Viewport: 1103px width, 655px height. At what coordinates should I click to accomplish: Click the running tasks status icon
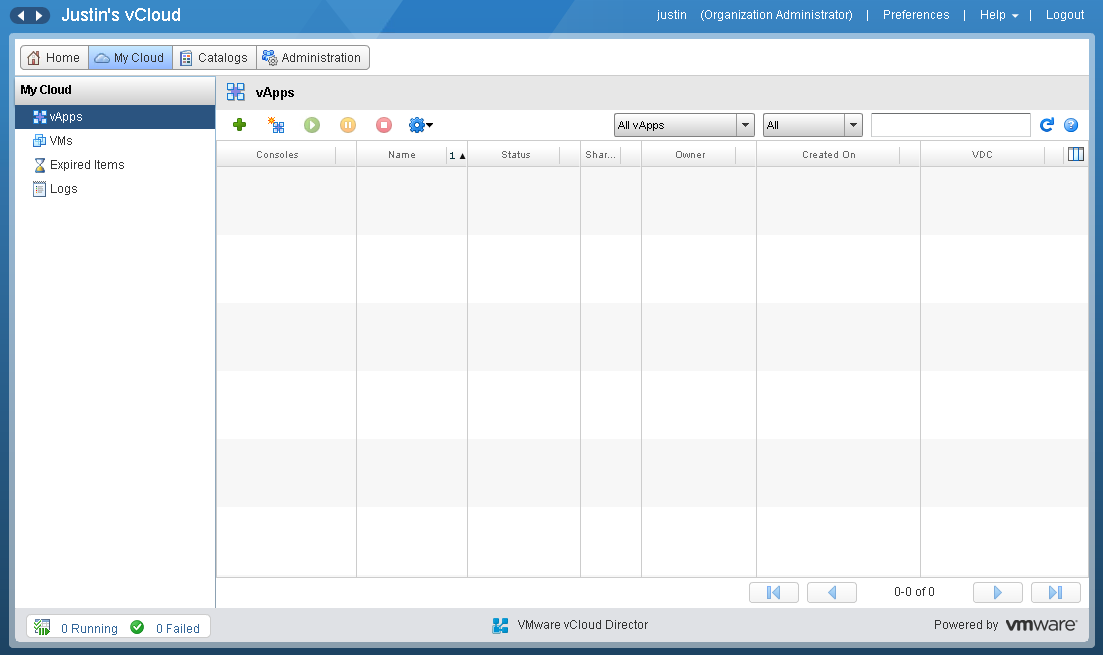point(42,627)
